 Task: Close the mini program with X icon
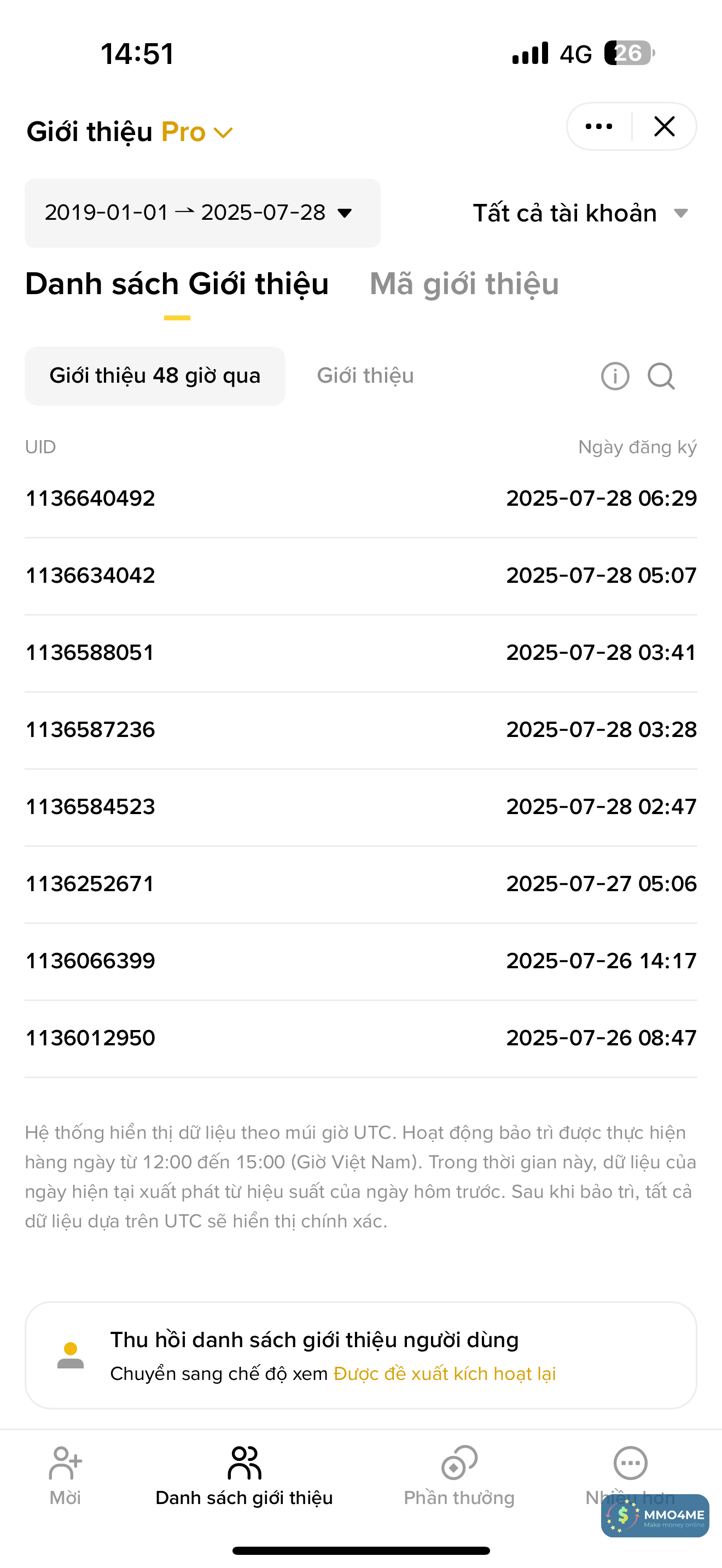point(664,127)
